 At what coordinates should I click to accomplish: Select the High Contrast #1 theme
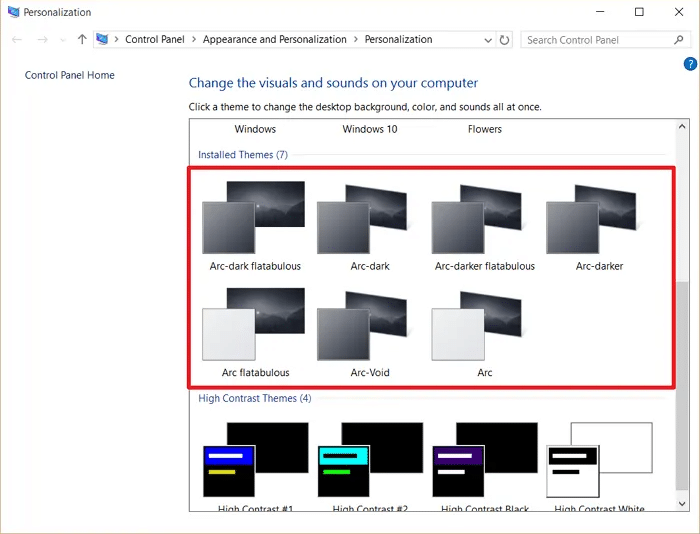tap(254, 460)
